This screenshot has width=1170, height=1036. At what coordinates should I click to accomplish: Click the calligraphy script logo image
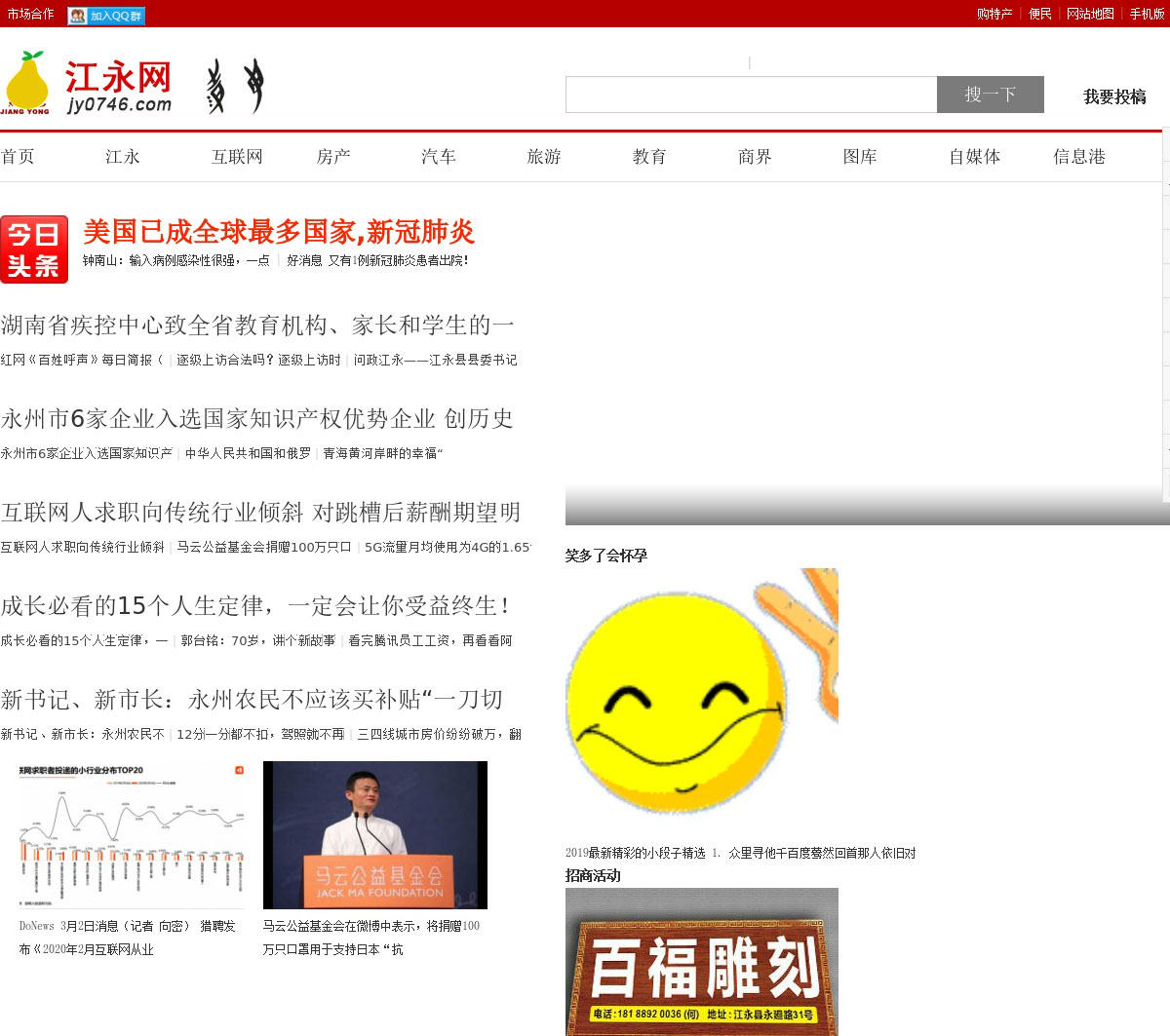pyautogui.click(x=235, y=86)
